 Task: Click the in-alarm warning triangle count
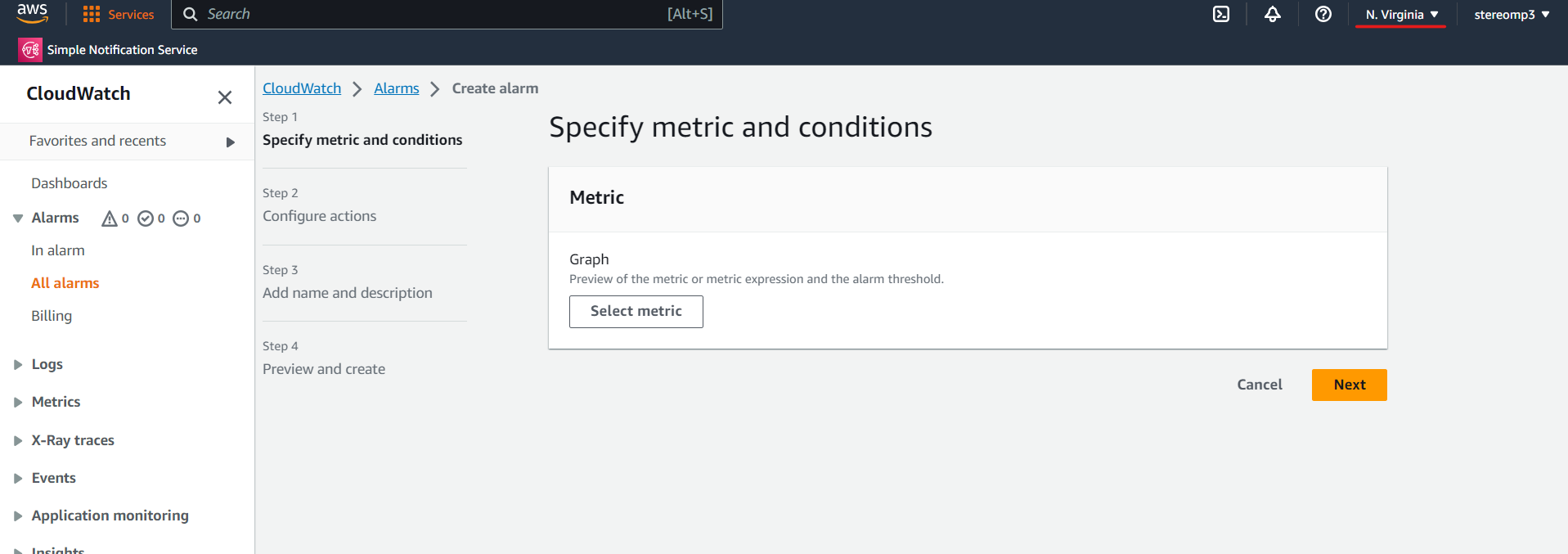[115, 218]
